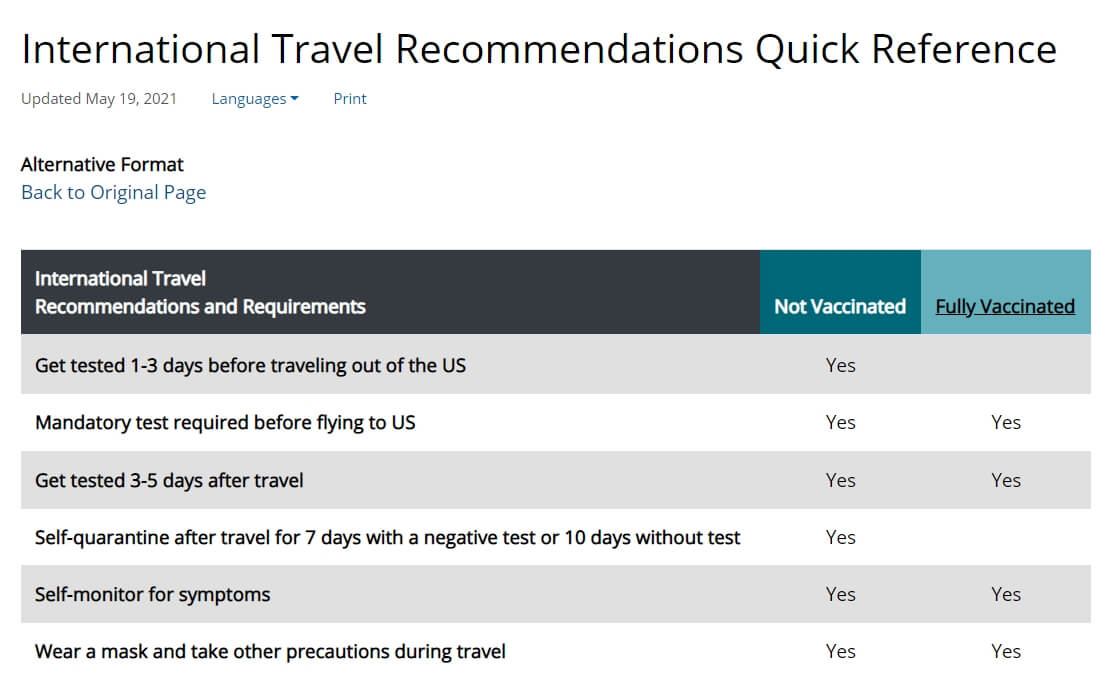Click Wear a mask row label
Screen dimensions: 1107x683
click(270, 651)
